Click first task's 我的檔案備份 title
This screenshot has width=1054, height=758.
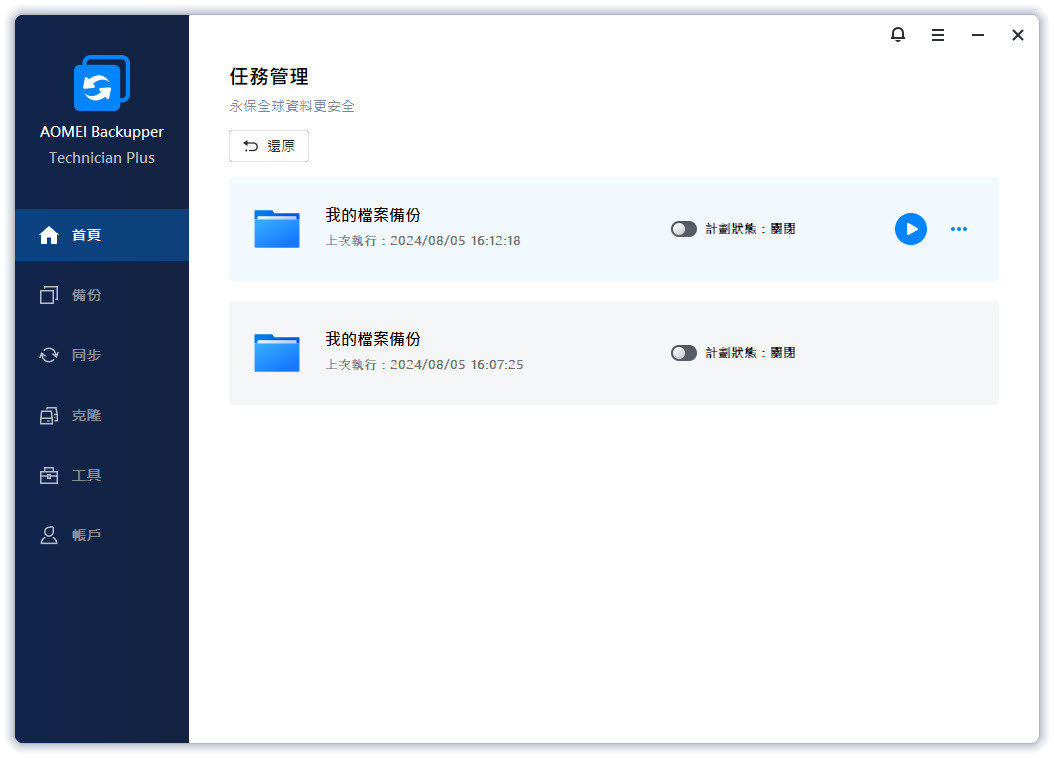(373, 215)
